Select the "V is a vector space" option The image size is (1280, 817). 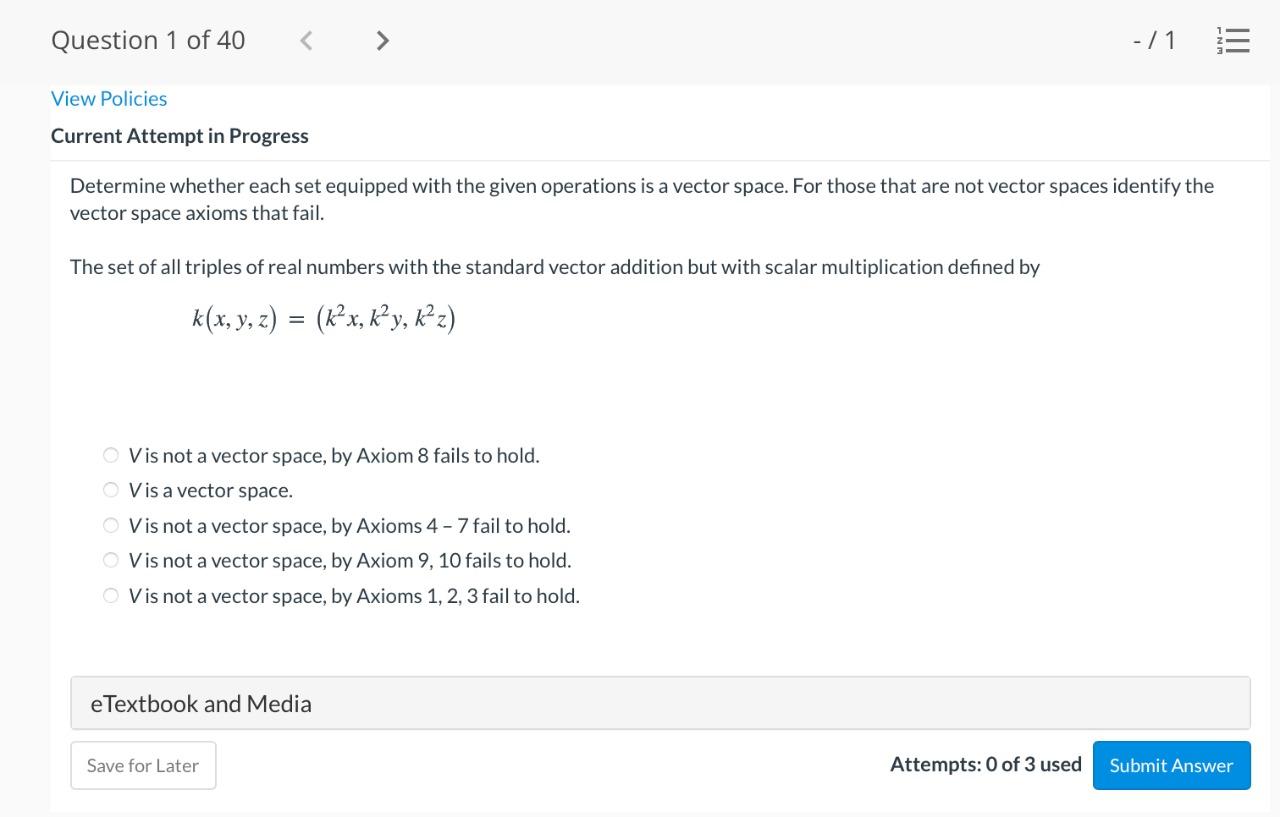tap(111, 489)
